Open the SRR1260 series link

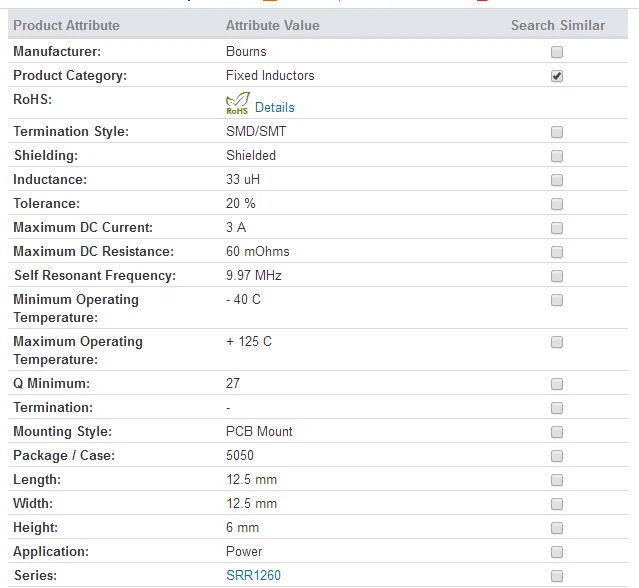[x=253, y=575]
